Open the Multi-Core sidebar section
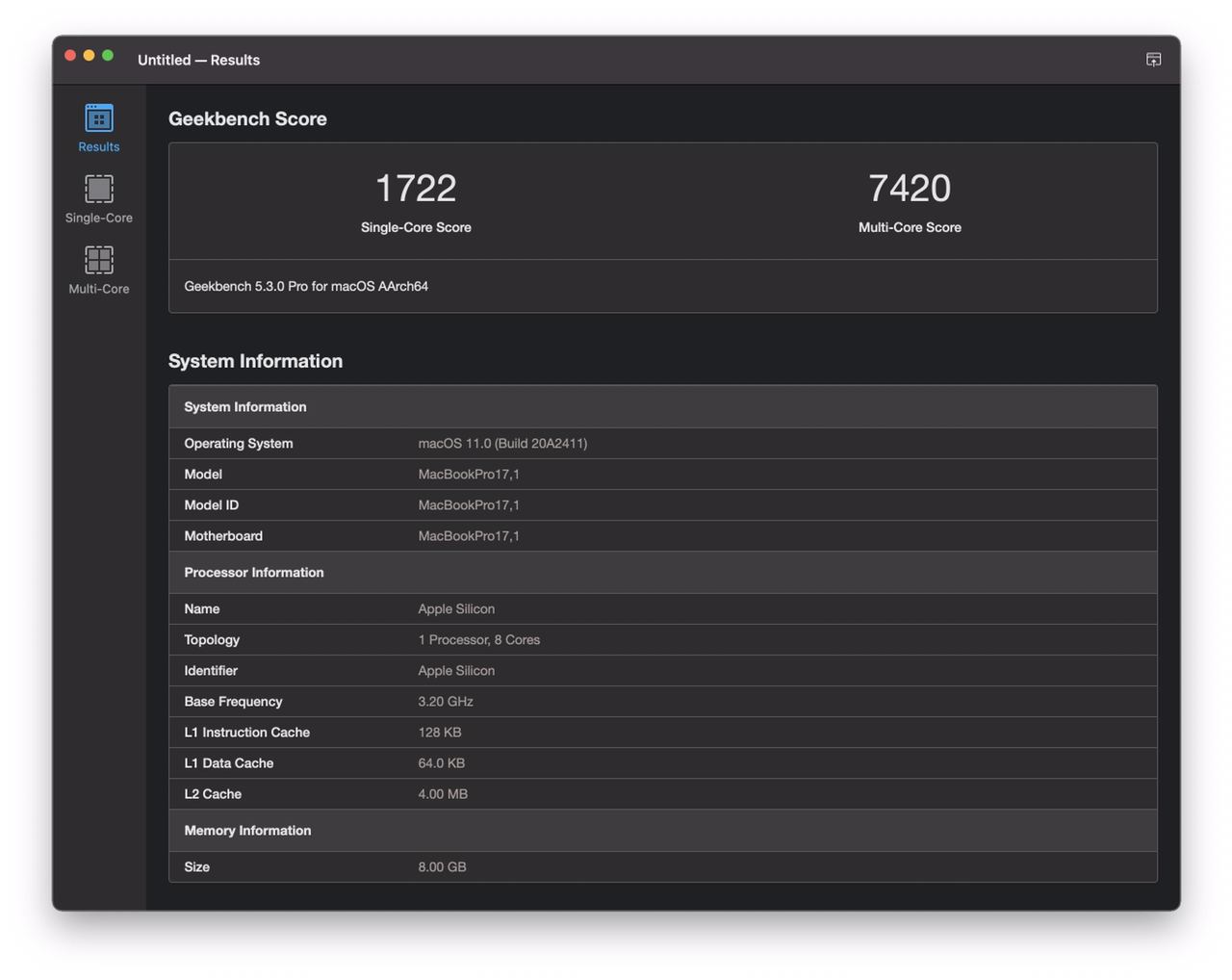Viewport: 1232px width, 980px height. coord(99,271)
